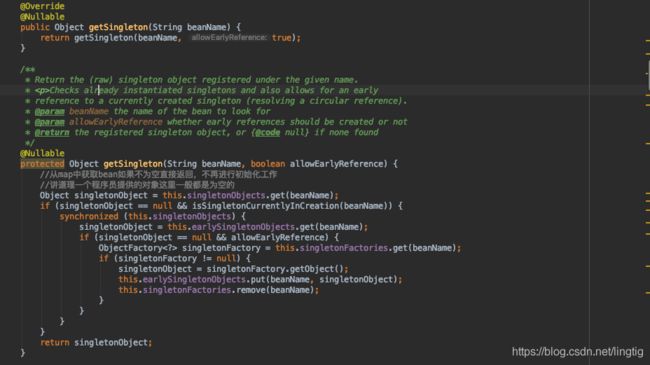Click the synchronized keyword

[89, 217]
